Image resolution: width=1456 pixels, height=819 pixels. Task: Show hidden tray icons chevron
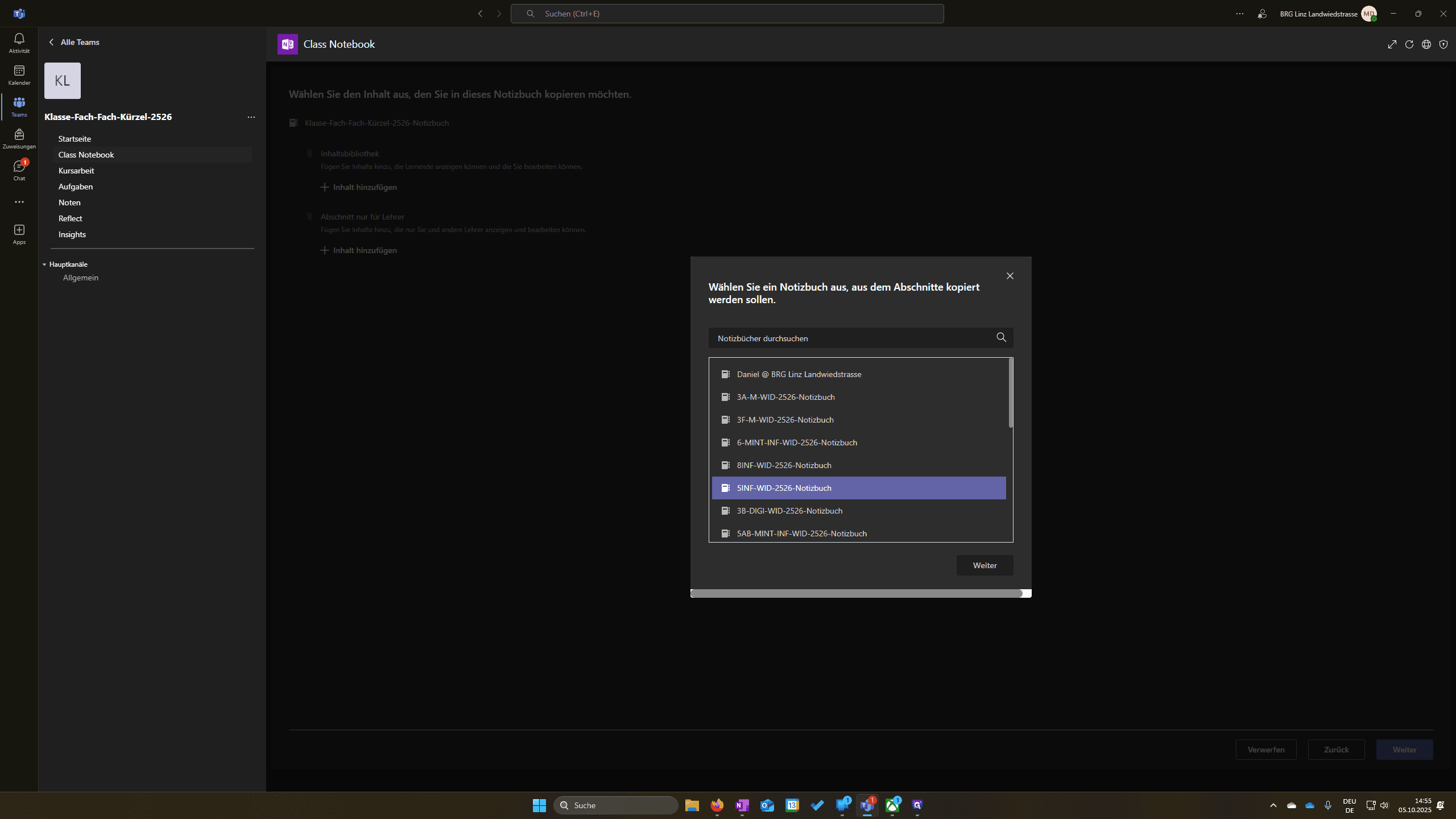pos(1273,805)
